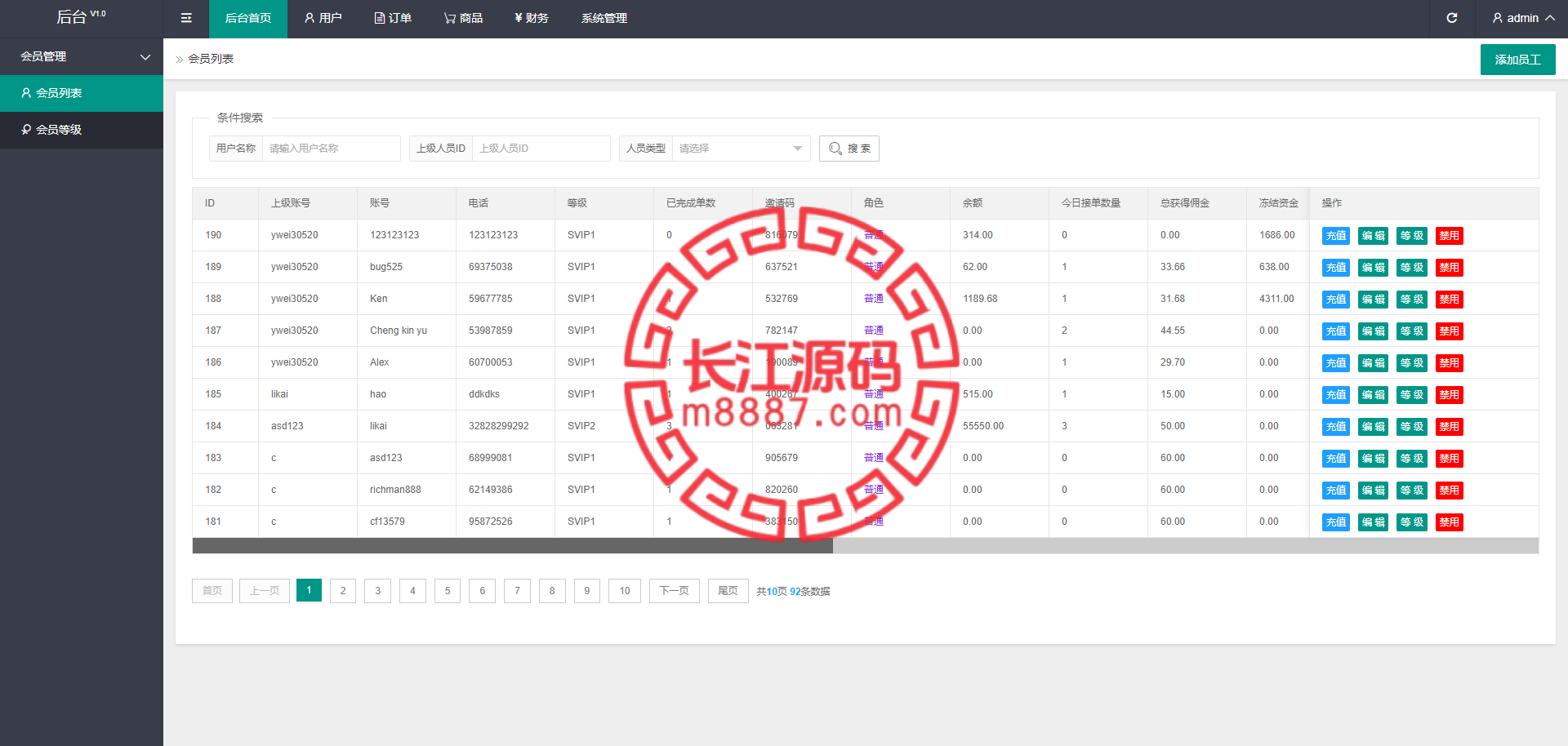Click the search magnifier button
The height and width of the screenshot is (746, 1568).
tap(849, 149)
